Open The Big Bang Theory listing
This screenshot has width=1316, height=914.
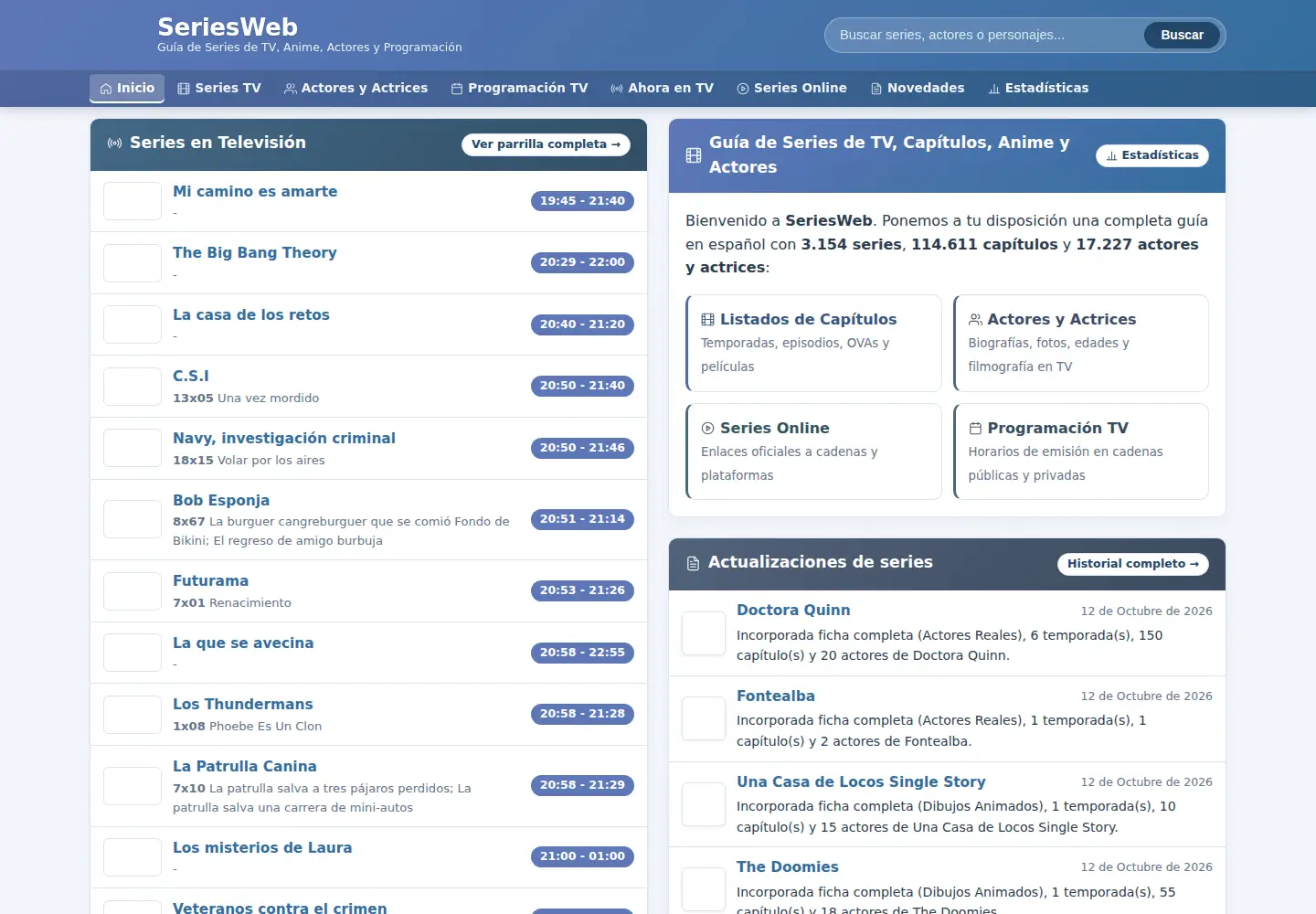pos(255,253)
